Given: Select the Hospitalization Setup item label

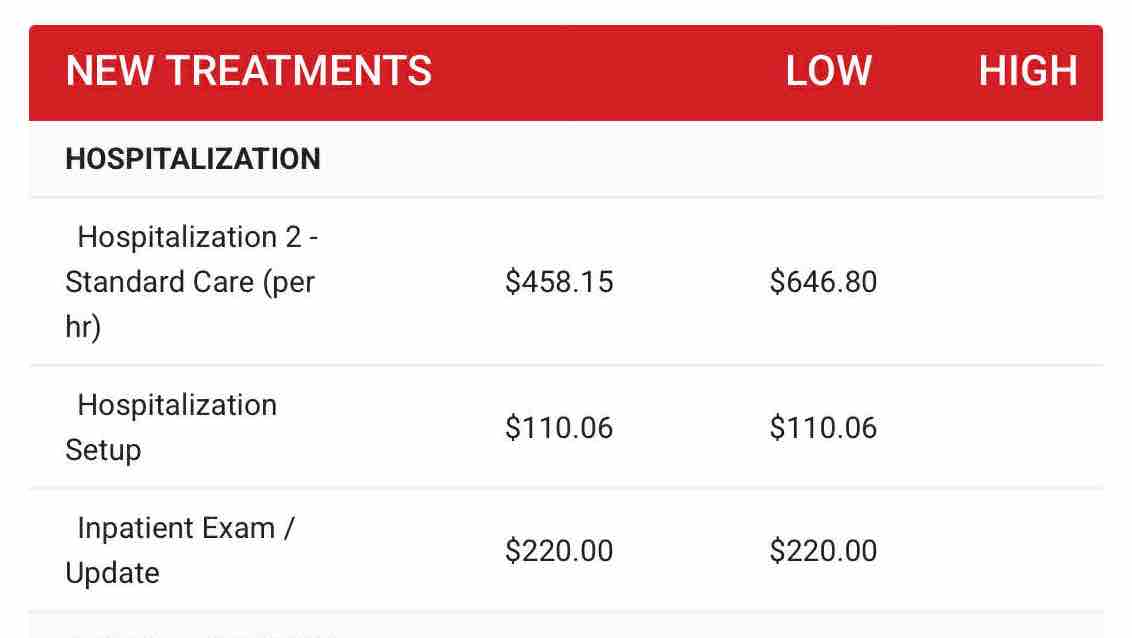Looking at the screenshot, I should [171, 427].
